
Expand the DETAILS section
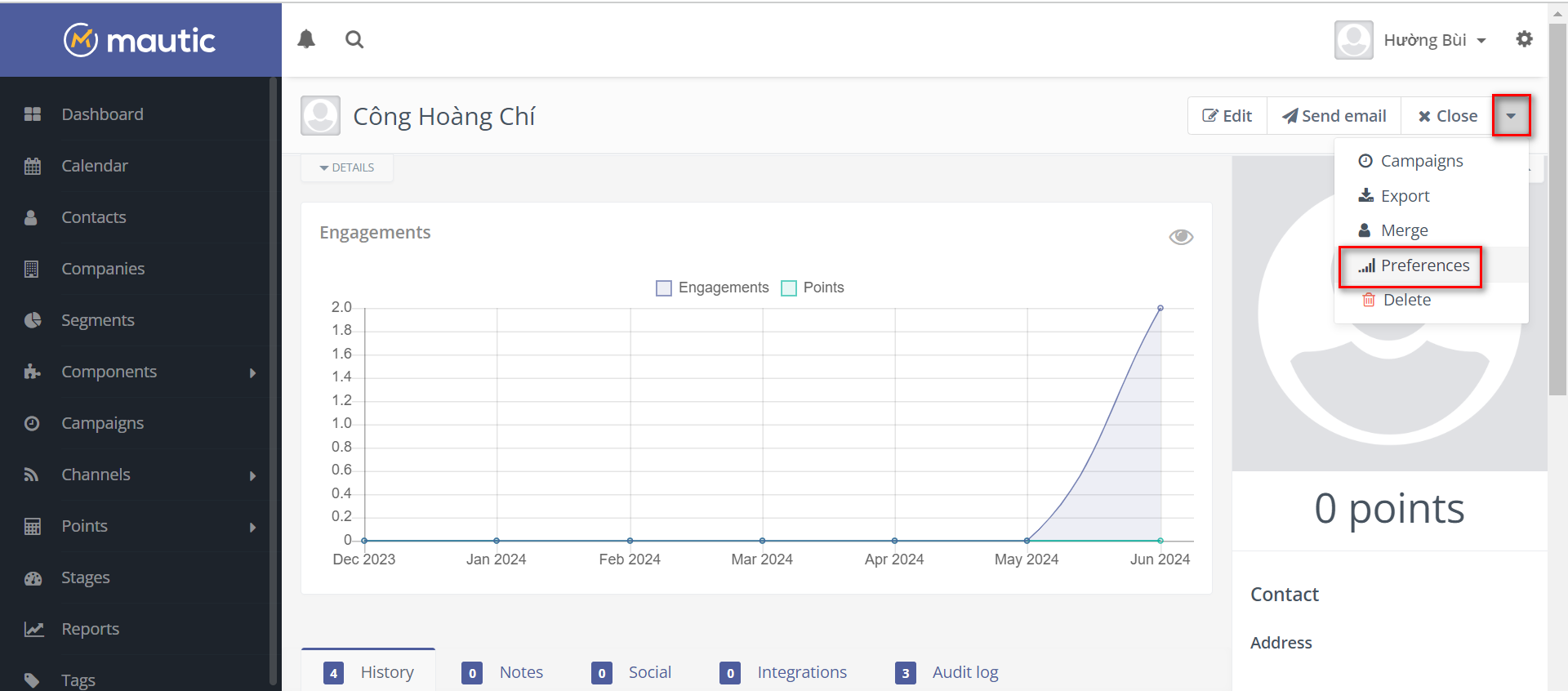347,167
